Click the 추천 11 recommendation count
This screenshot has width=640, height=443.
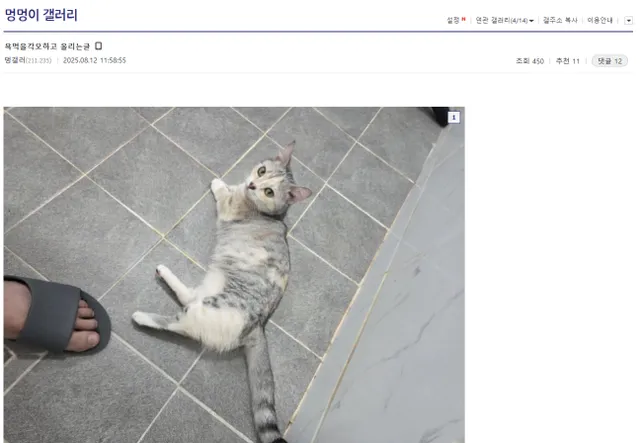pos(568,61)
